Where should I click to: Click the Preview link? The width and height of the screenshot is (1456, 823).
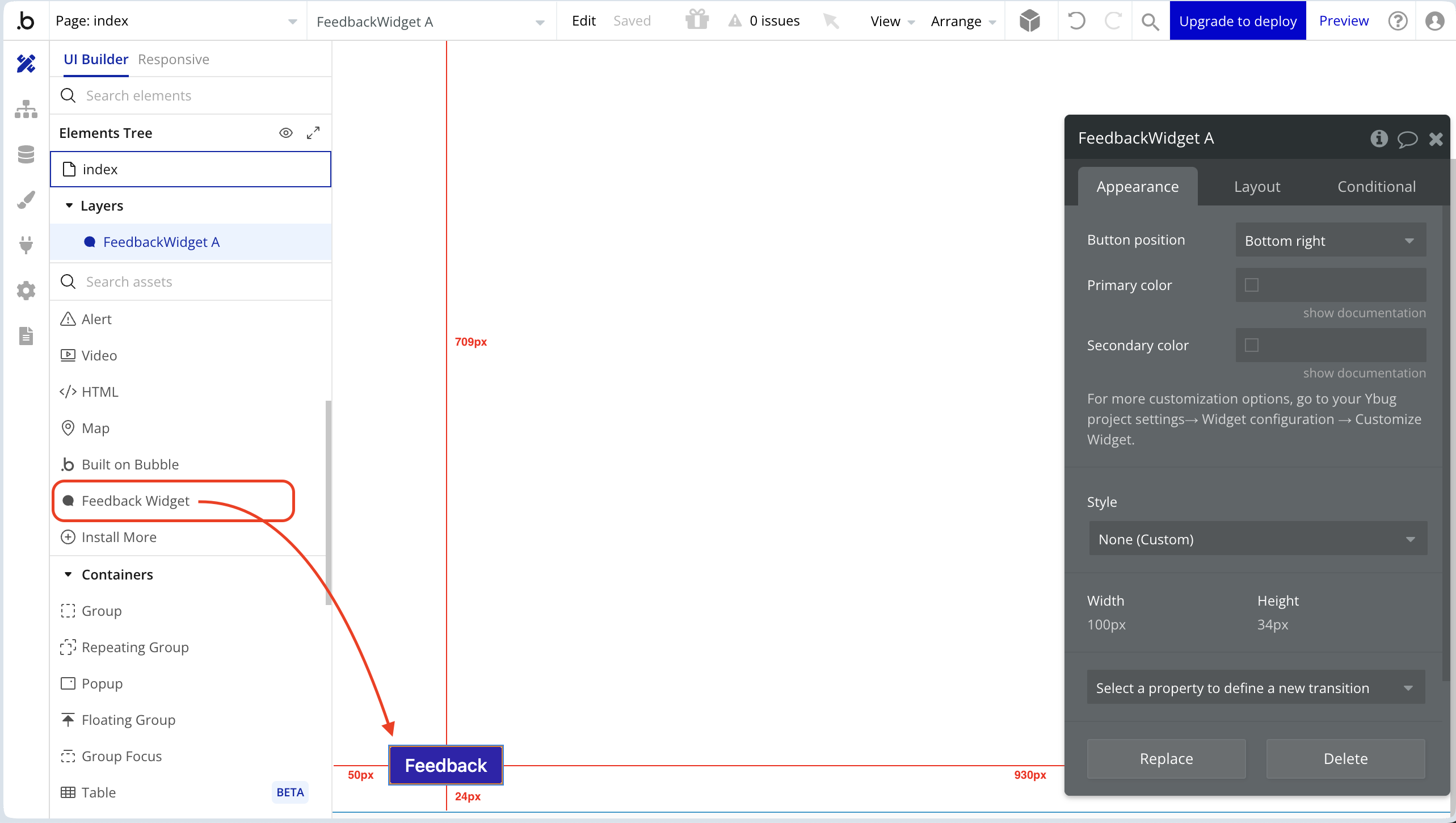coord(1344,21)
